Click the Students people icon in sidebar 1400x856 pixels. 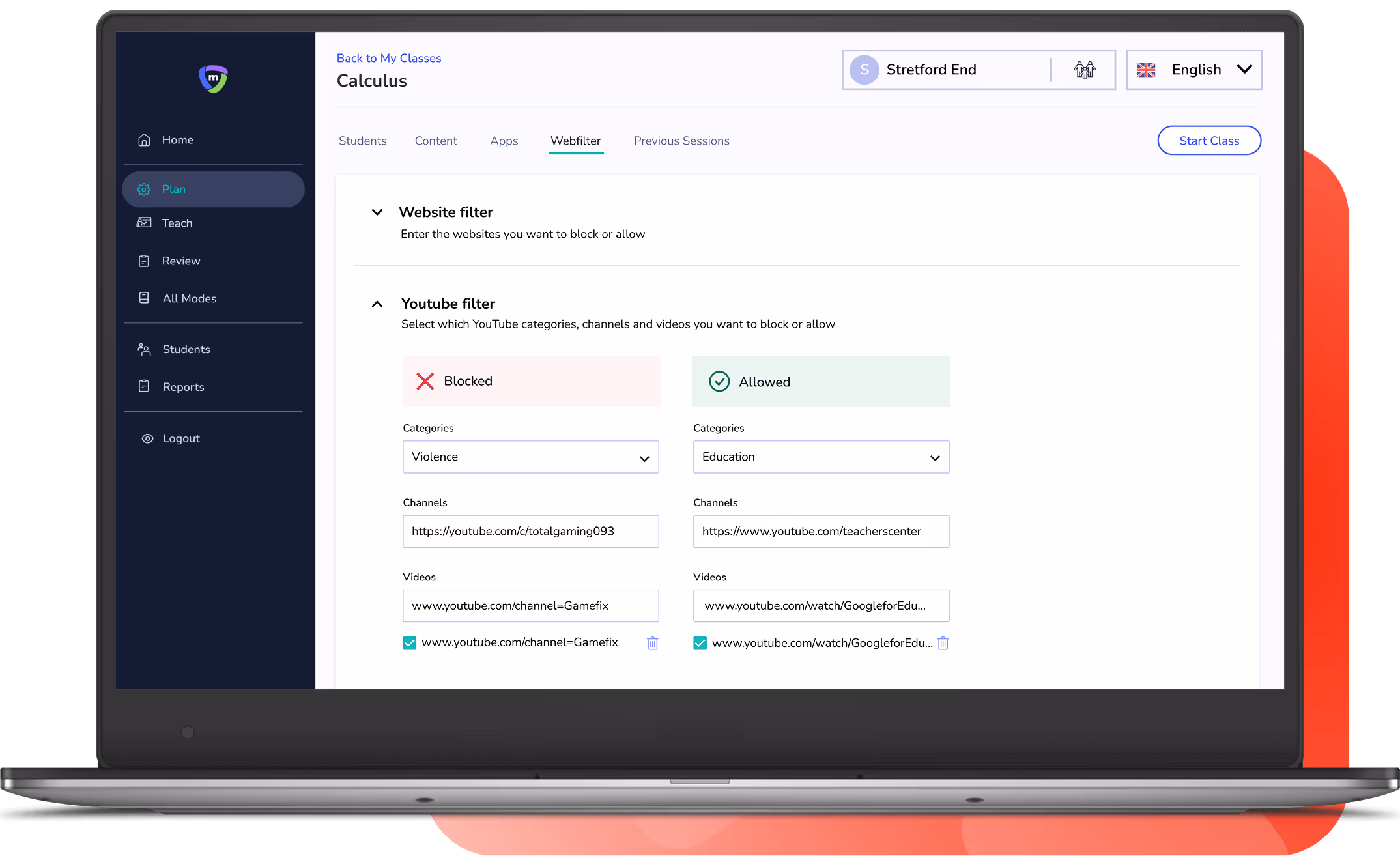point(144,349)
